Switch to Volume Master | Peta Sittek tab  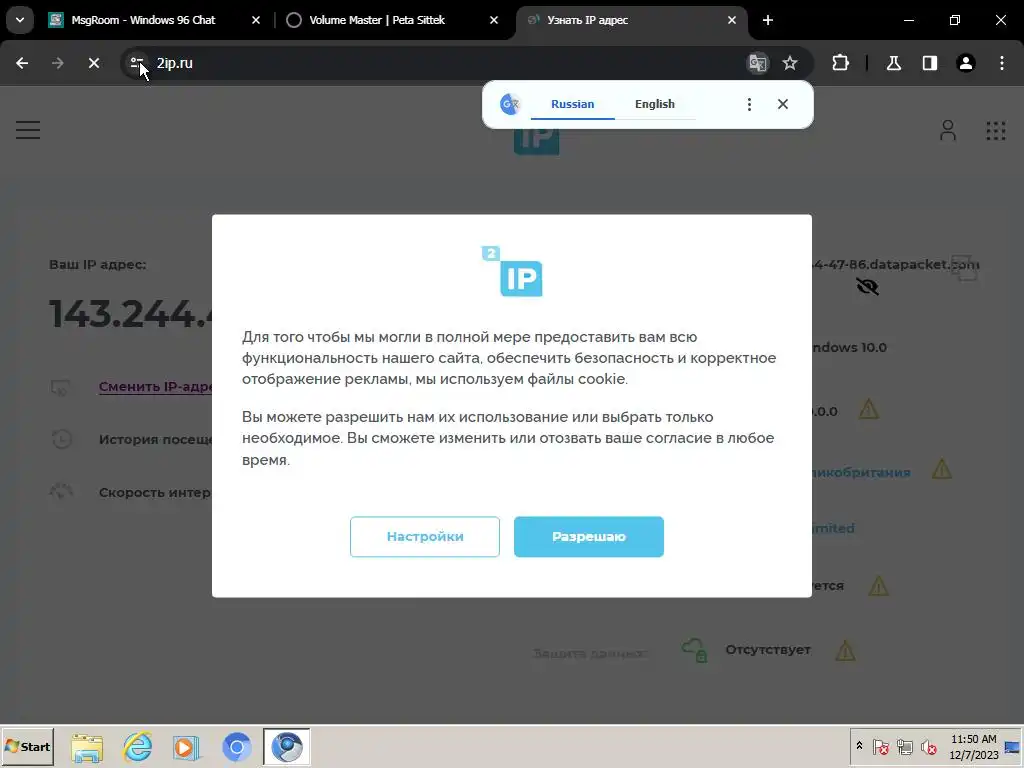click(377, 20)
